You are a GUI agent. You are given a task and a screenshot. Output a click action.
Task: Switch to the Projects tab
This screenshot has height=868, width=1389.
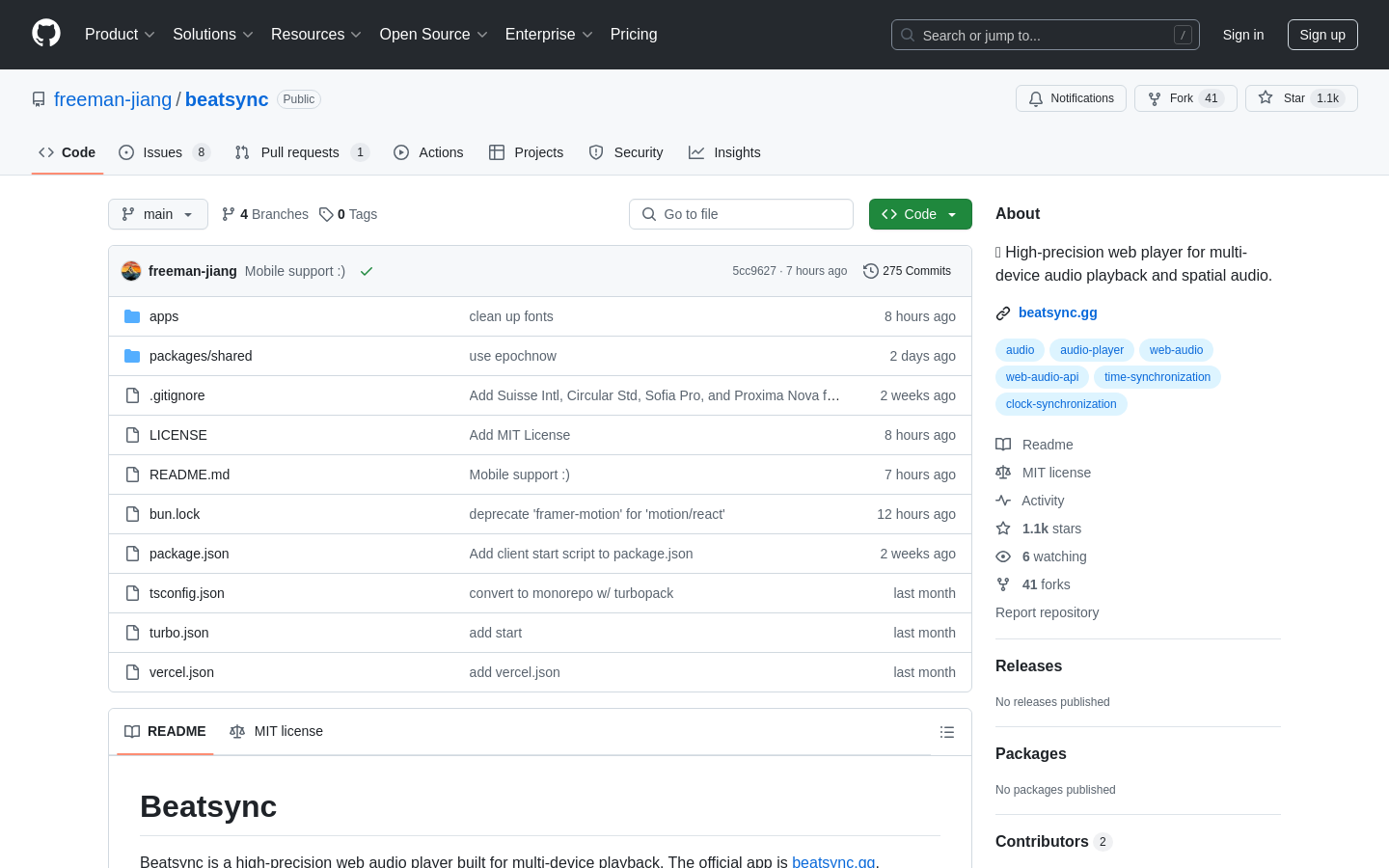click(526, 152)
